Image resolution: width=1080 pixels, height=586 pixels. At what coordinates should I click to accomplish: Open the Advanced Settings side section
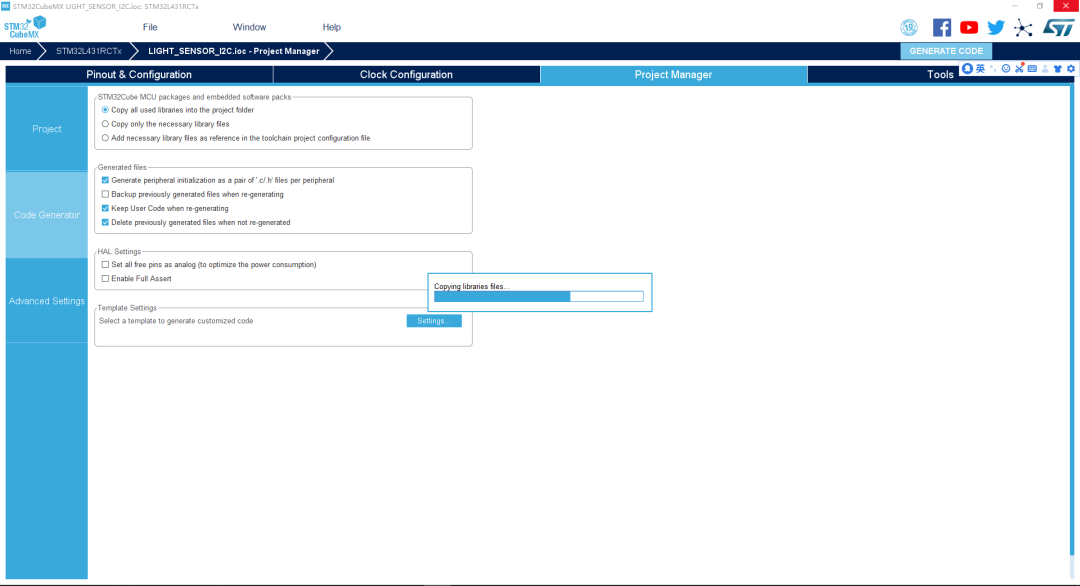click(47, 301)
